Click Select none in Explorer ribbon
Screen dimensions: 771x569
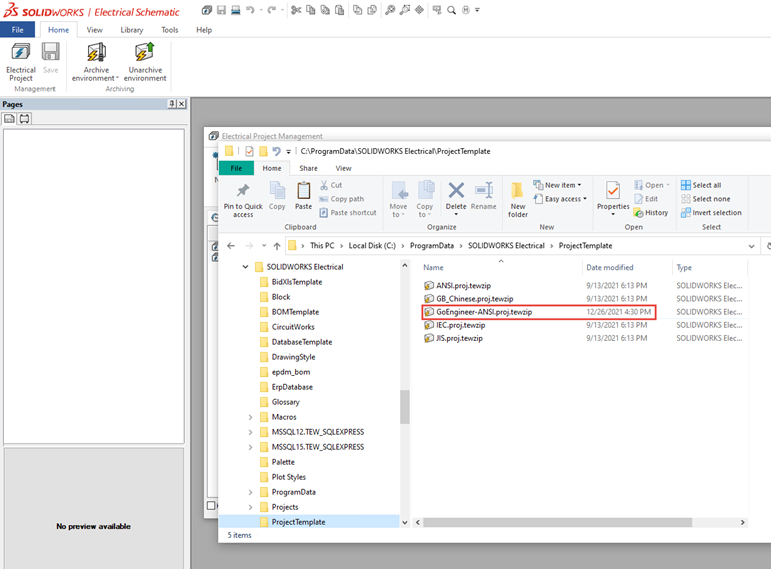tap(706, 199)
